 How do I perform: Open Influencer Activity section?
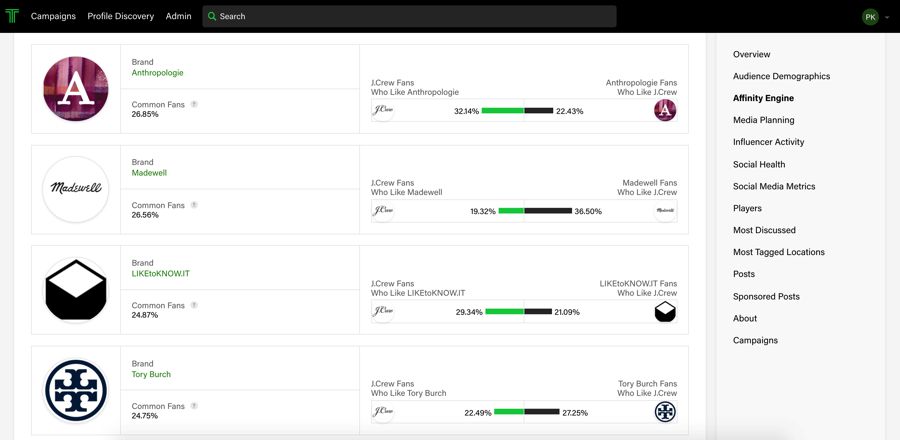tap(769, 142)
